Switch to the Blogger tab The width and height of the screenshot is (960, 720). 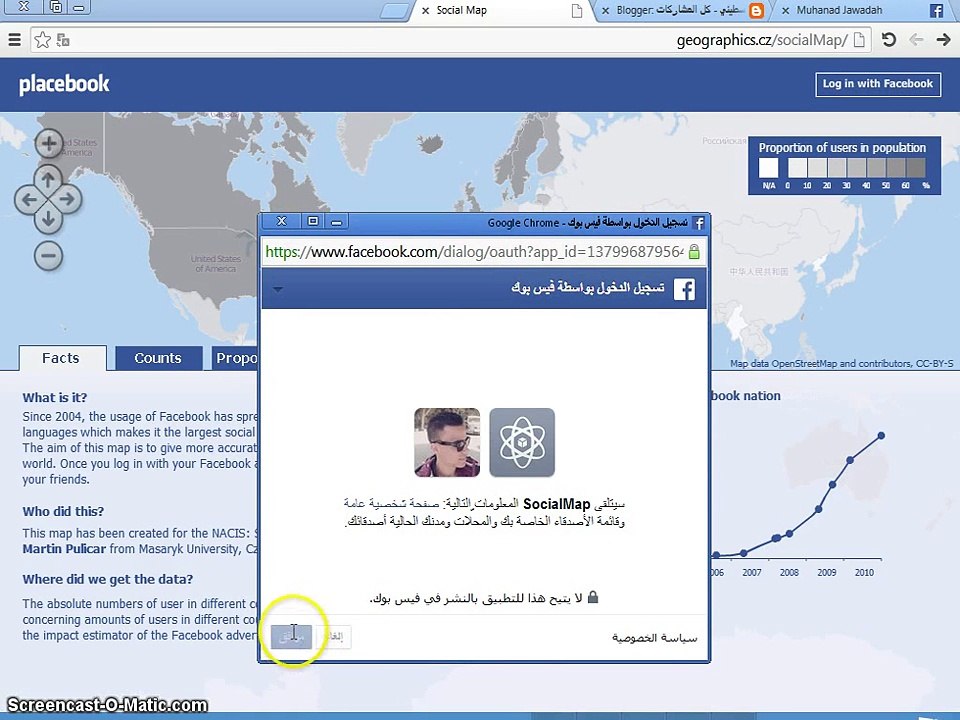pyautogui.click(x=683, y=10)
